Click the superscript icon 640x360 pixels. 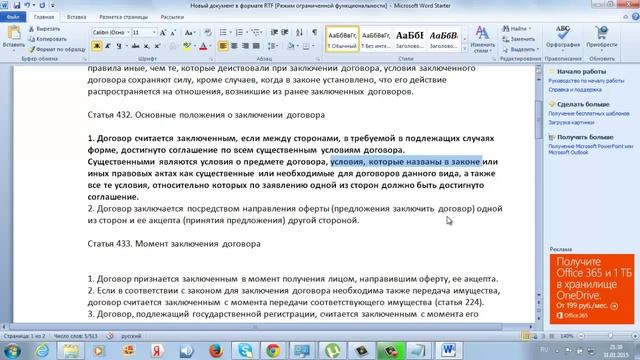coord(157,46)
